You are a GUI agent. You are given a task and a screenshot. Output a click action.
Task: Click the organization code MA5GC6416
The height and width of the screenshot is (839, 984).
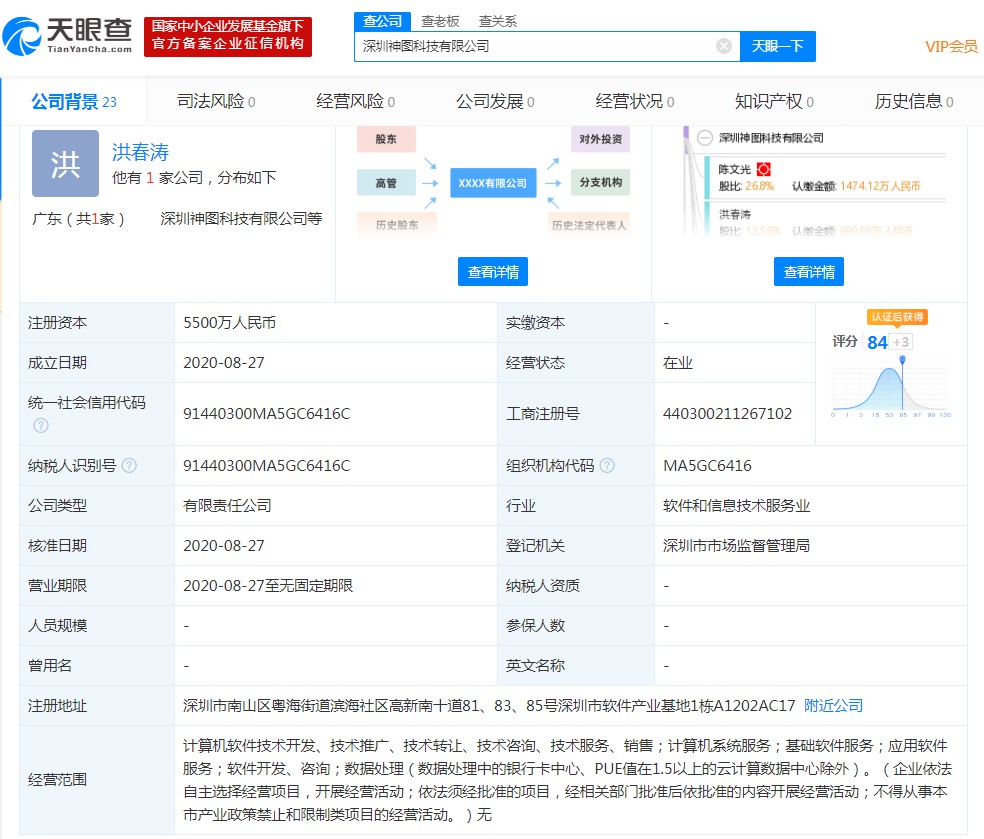point(707,466)
